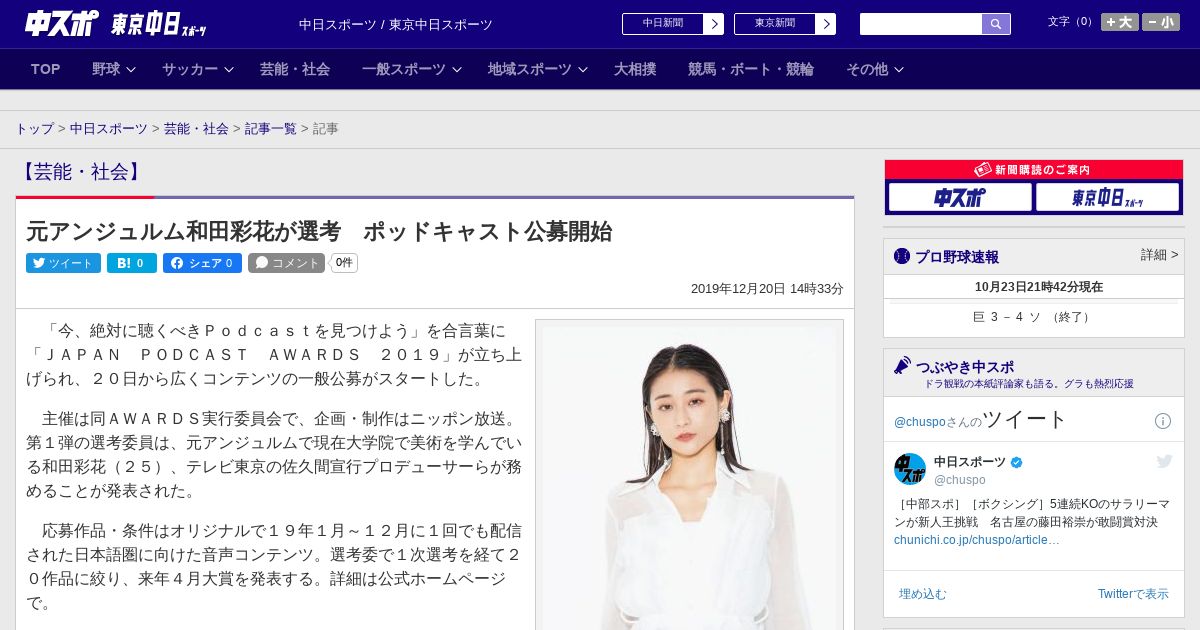Expand the 地域スポーツ menu
The image size is (1200, 630).
(x=538, y=69)
